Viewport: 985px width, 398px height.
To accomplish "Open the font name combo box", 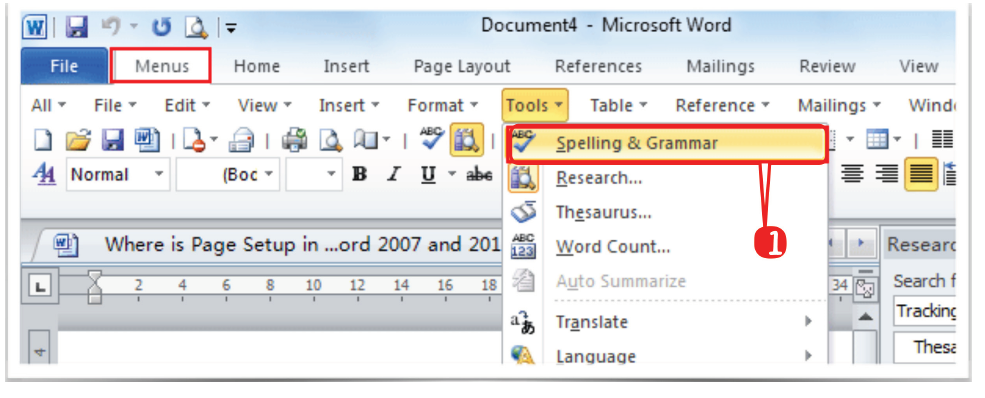I will pyautogui.click(x=227, y=175).
